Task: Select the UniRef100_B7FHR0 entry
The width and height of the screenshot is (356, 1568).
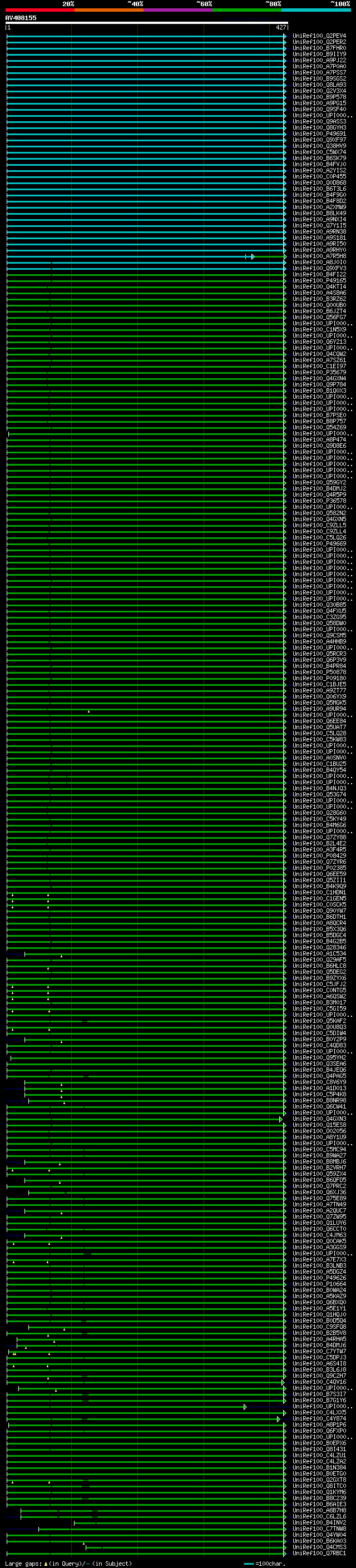Action: tap(319, 48)
